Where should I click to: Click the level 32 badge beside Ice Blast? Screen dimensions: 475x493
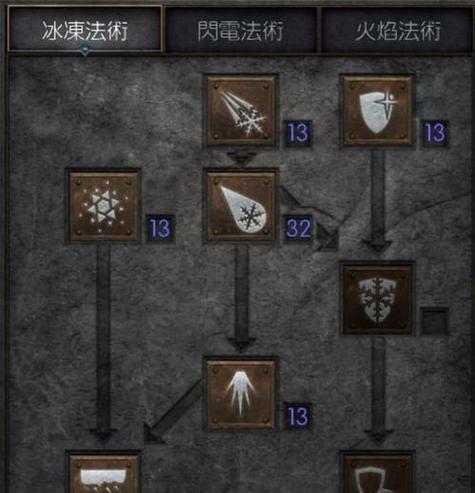coord(299,229)
